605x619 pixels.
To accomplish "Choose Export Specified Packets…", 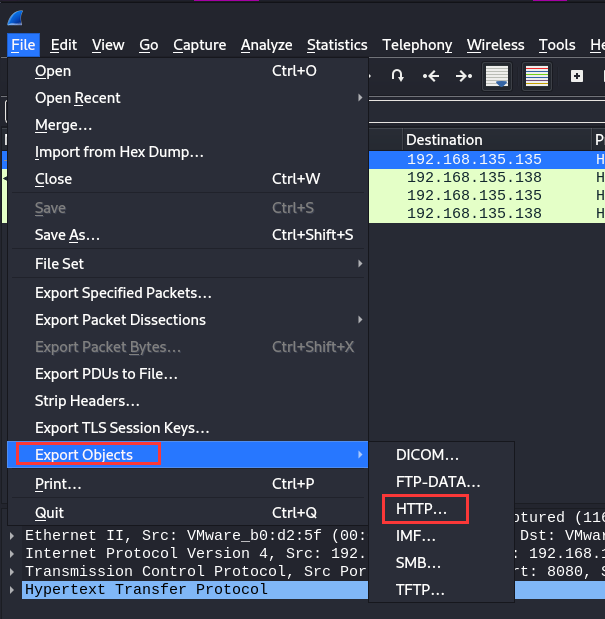I will tap(188, 293).
